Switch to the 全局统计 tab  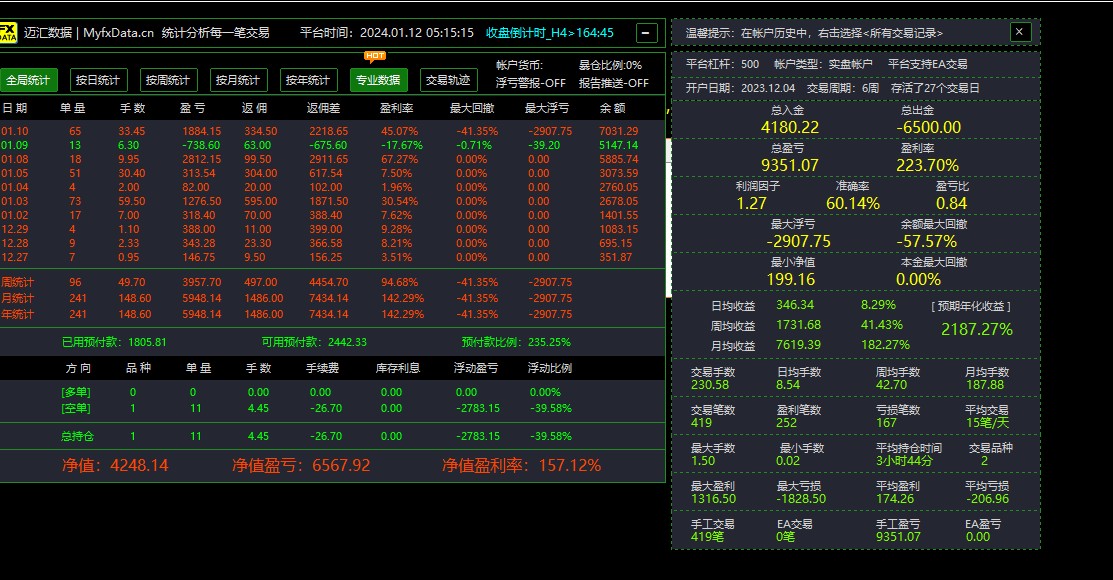pos(28,80)
